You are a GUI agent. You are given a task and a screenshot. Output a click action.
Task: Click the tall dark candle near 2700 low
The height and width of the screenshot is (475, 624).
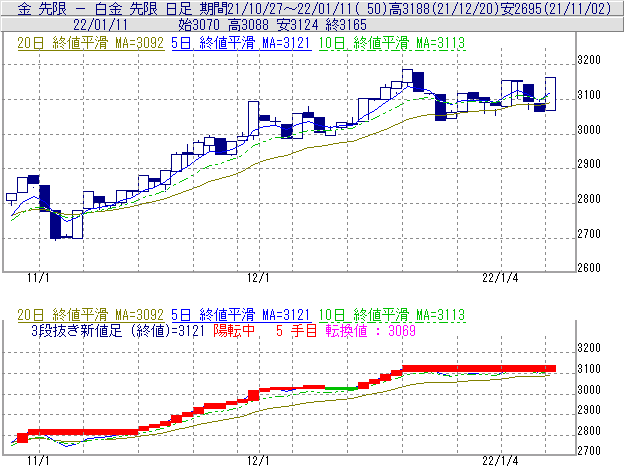pyautogui.click(x=56, y=212)
